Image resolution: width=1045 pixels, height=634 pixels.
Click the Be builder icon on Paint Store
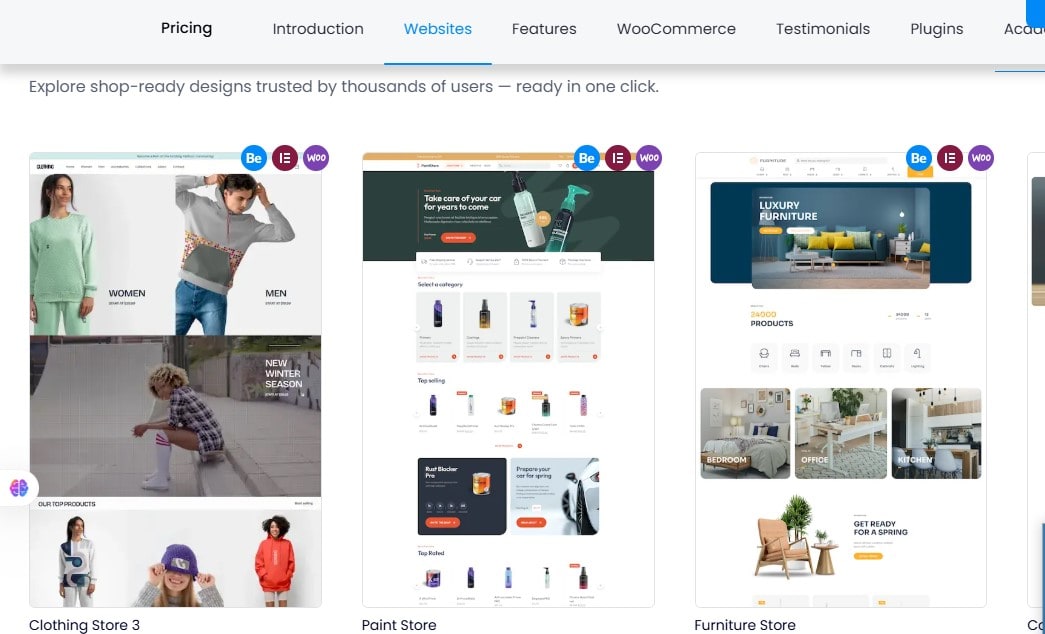coord(586,158)
